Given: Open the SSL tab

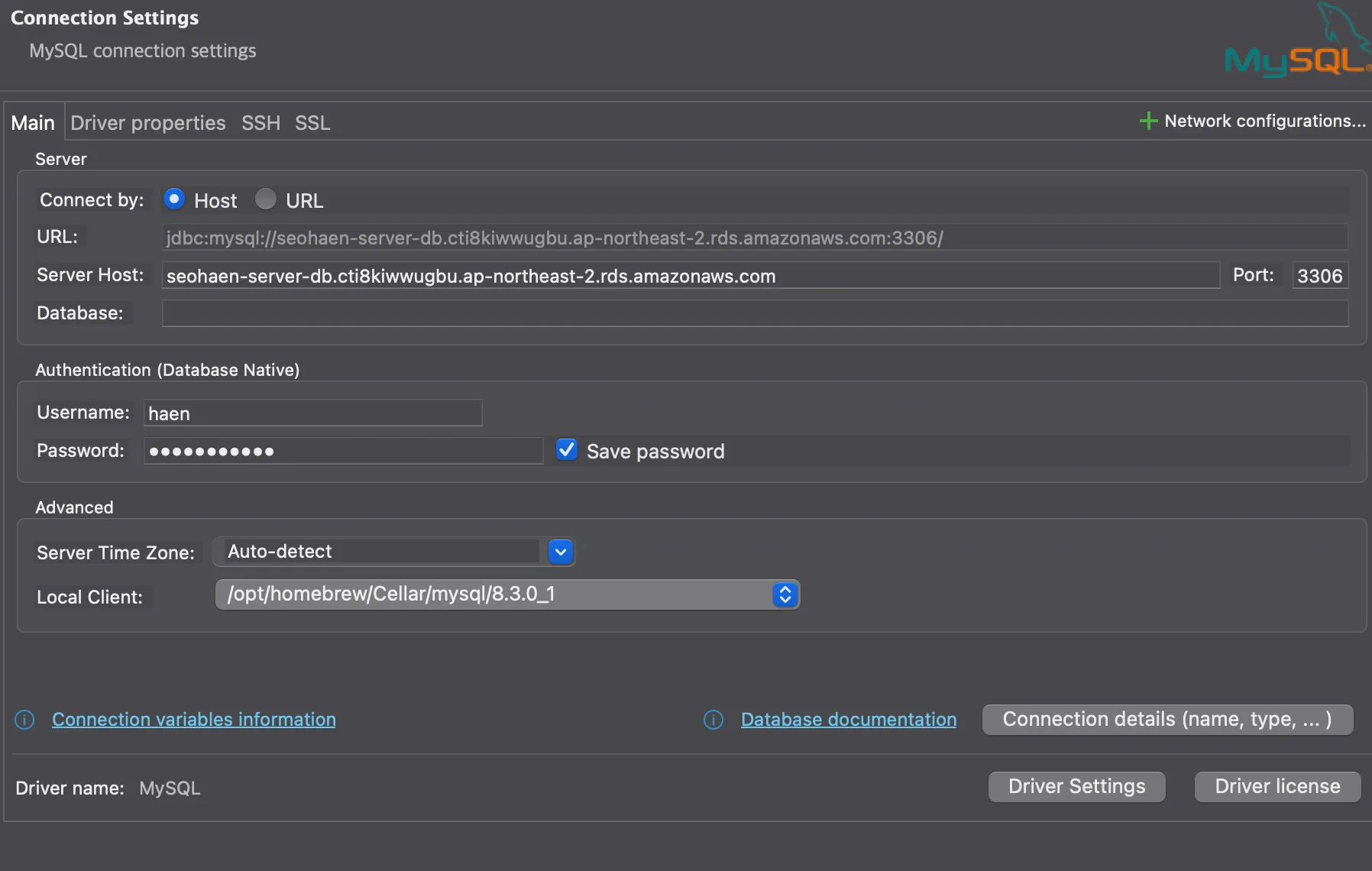Looking at the screenshot, I should 313,123.
